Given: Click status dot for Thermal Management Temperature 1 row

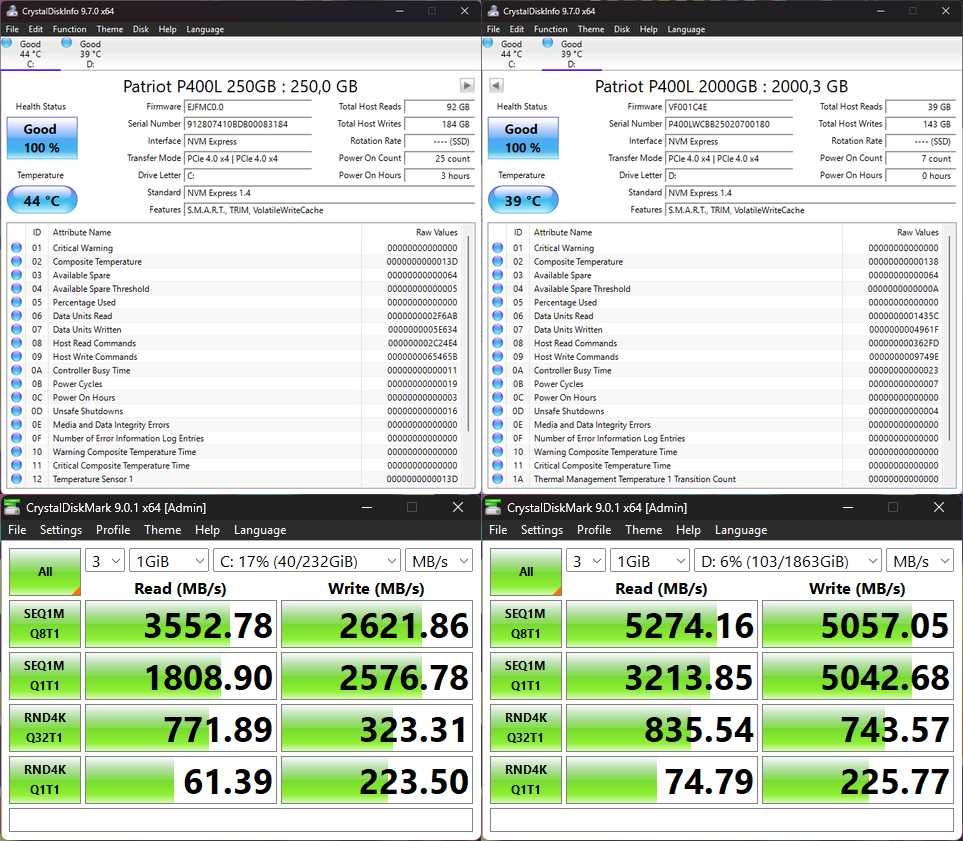Looking at the screenshot, I should (497, 479).
